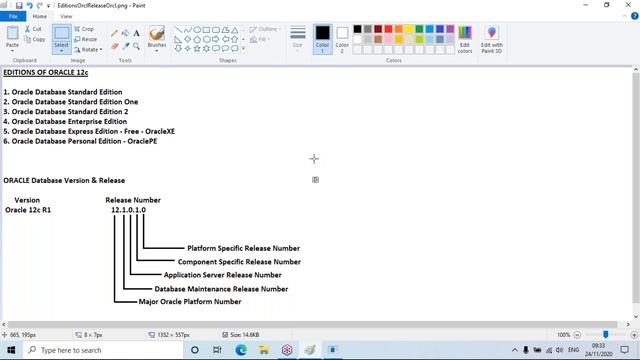Choose the Oval shape

[197, 30]
